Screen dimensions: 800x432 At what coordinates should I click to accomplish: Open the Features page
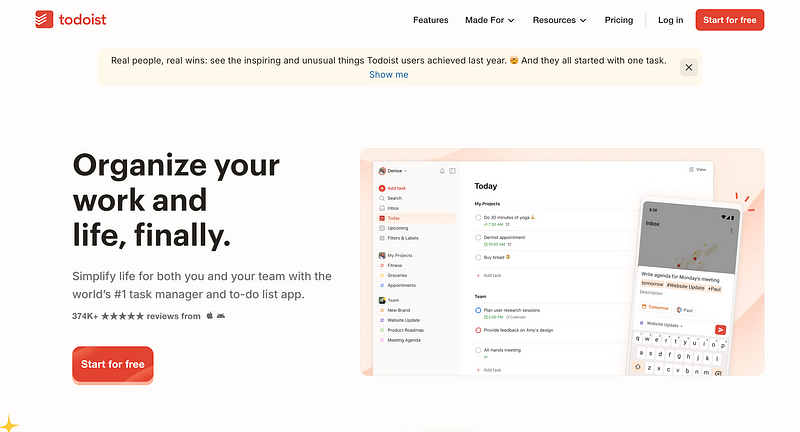point(431,20)
